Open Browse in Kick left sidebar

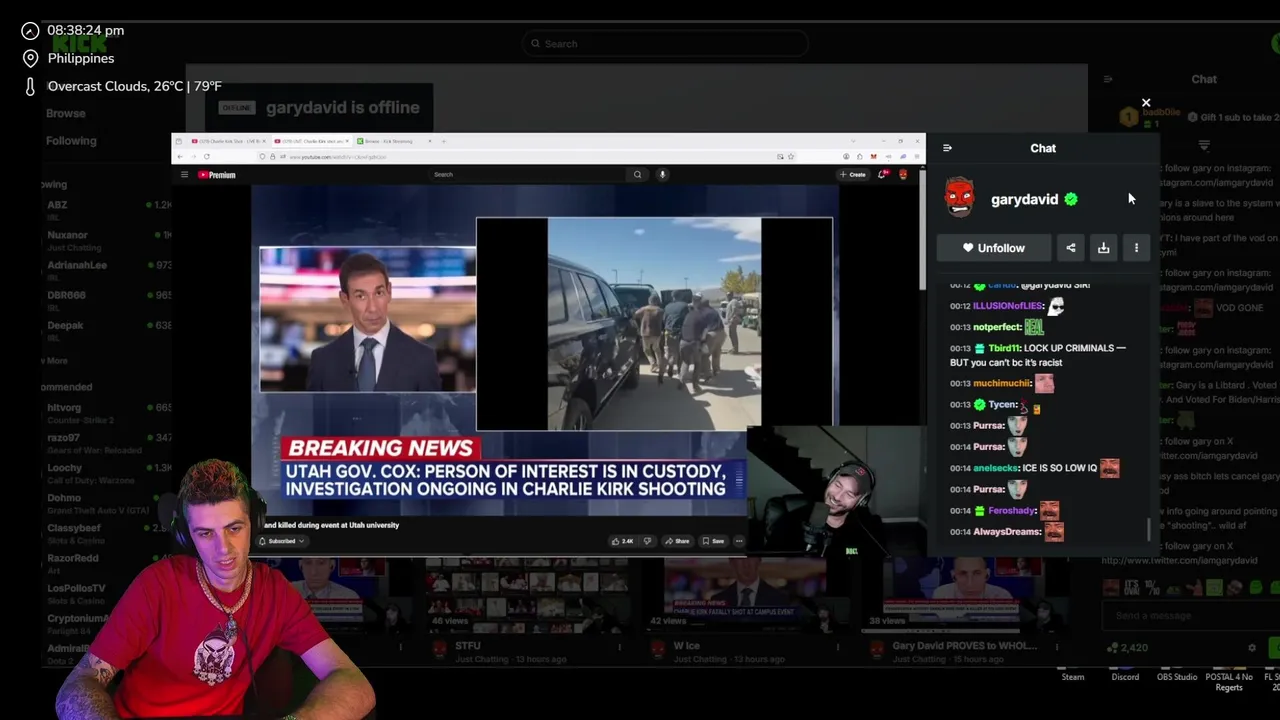(x=65, y=113)
